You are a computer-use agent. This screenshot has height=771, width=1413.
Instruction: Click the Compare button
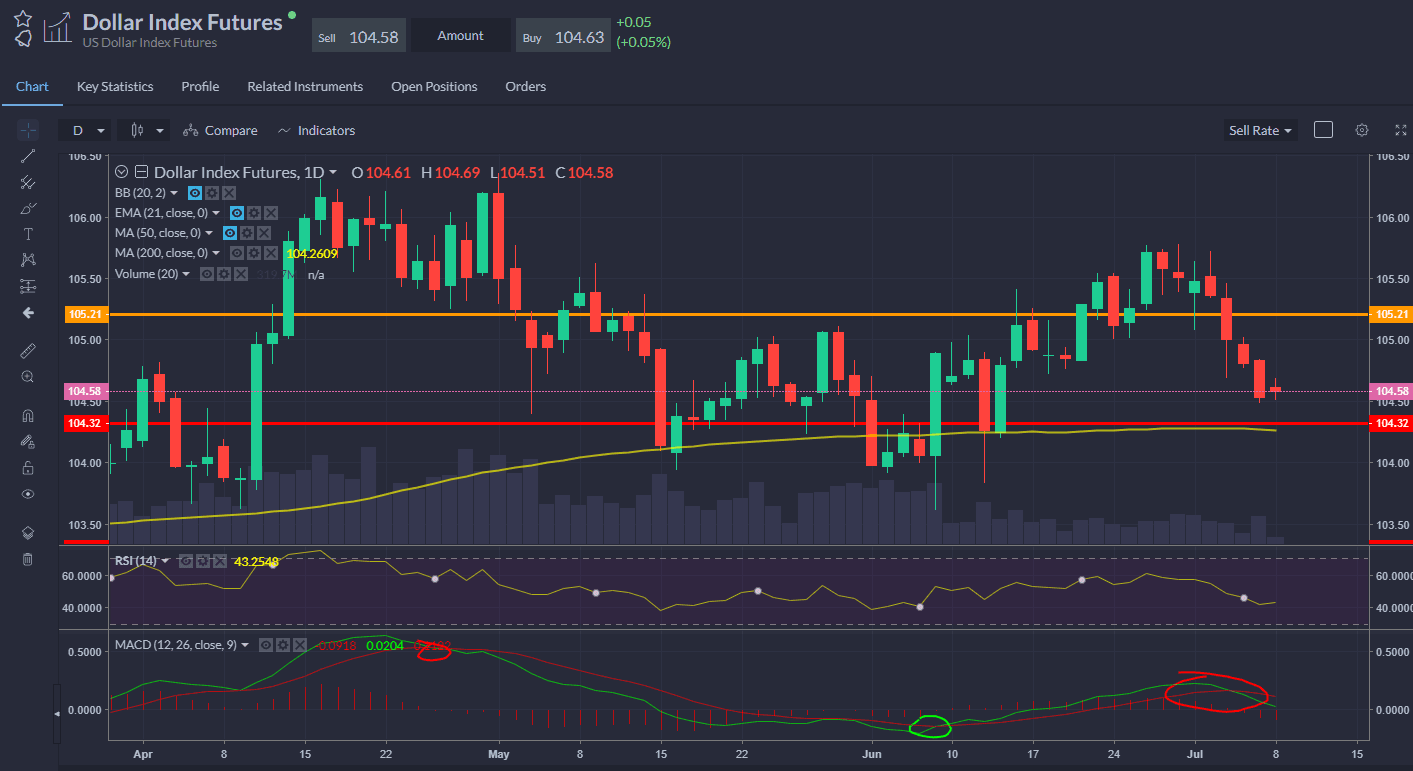click(x=220, y=130)
